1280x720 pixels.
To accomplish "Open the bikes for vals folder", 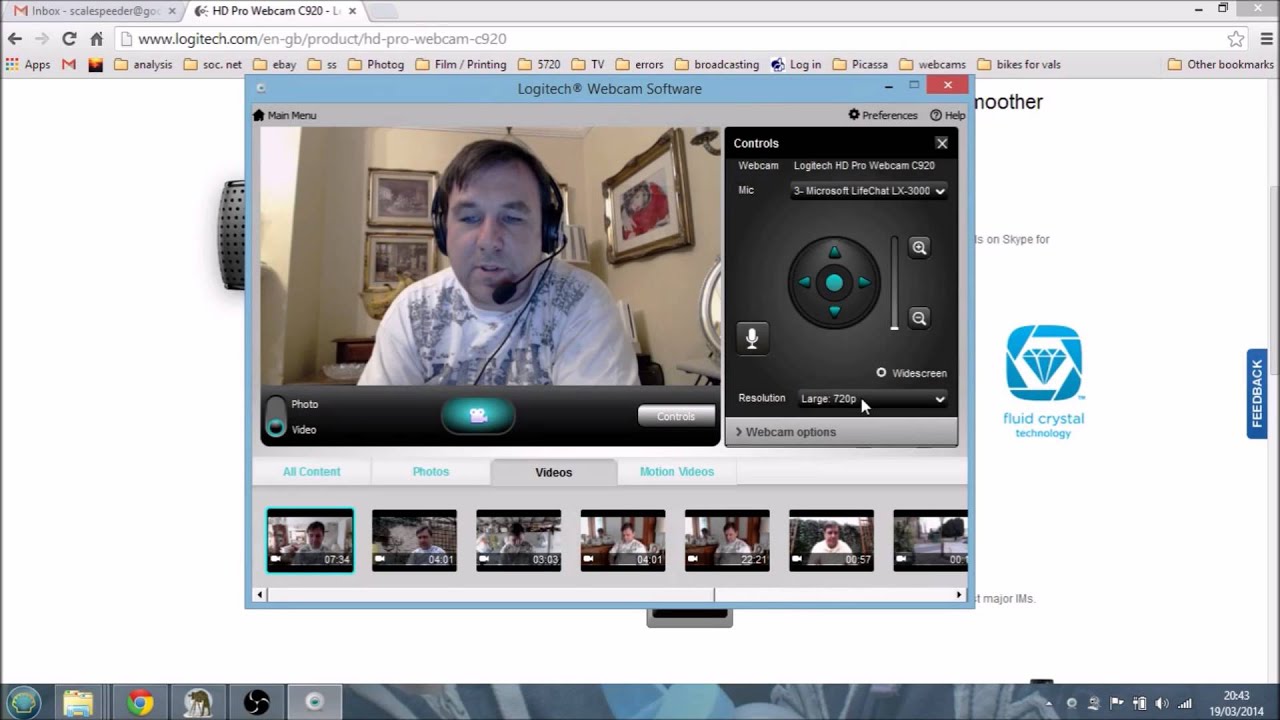I will (x=1019, y=64).
